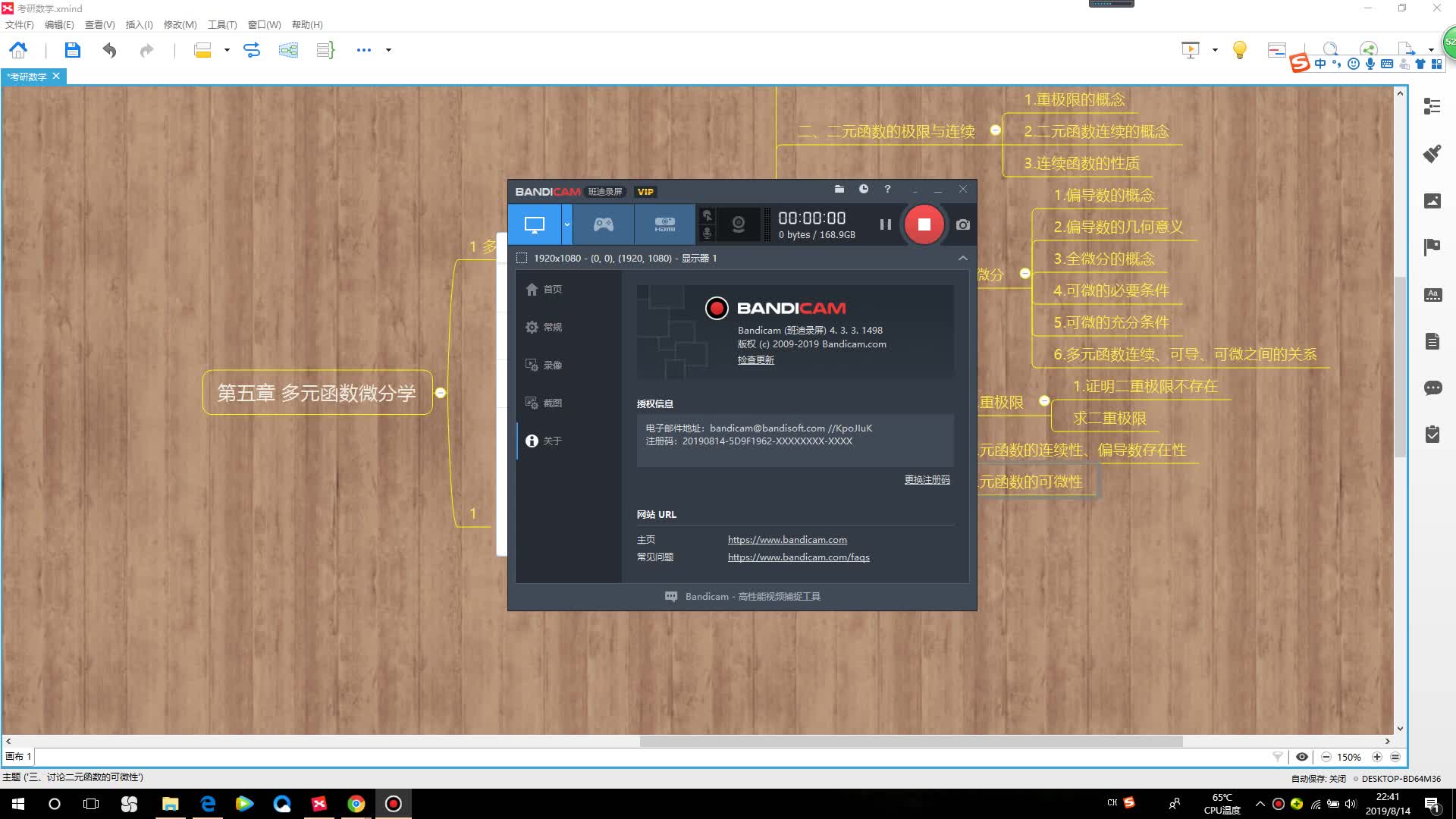1456x819 pixels.
Task: Select Bandicam game recording mode
Action: [604, 224]
